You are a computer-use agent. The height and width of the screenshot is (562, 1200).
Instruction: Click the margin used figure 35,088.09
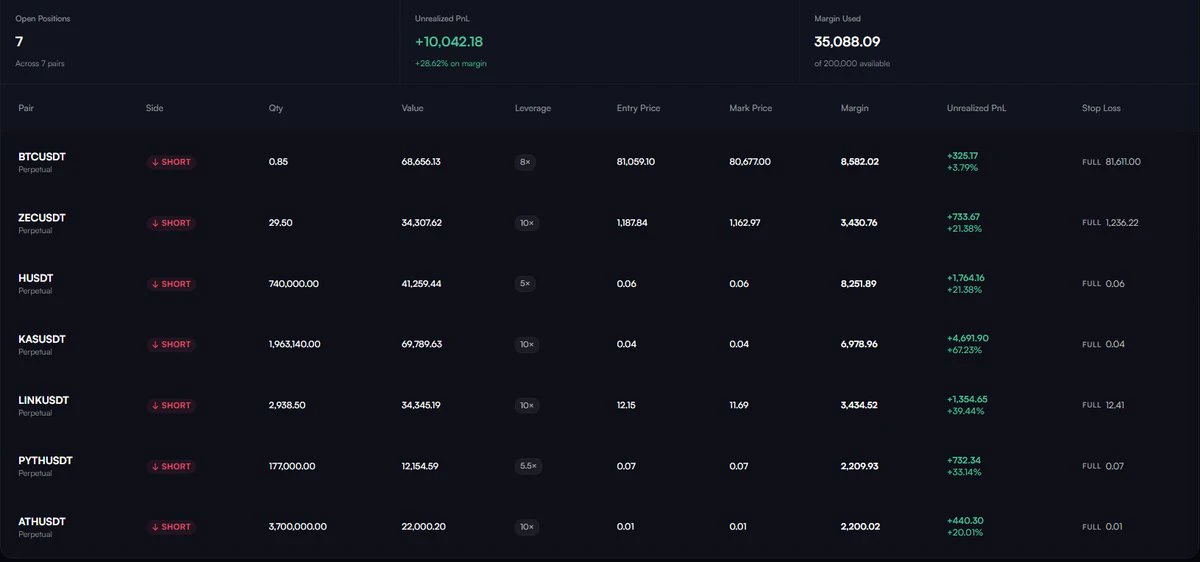[x=847, y=42]
